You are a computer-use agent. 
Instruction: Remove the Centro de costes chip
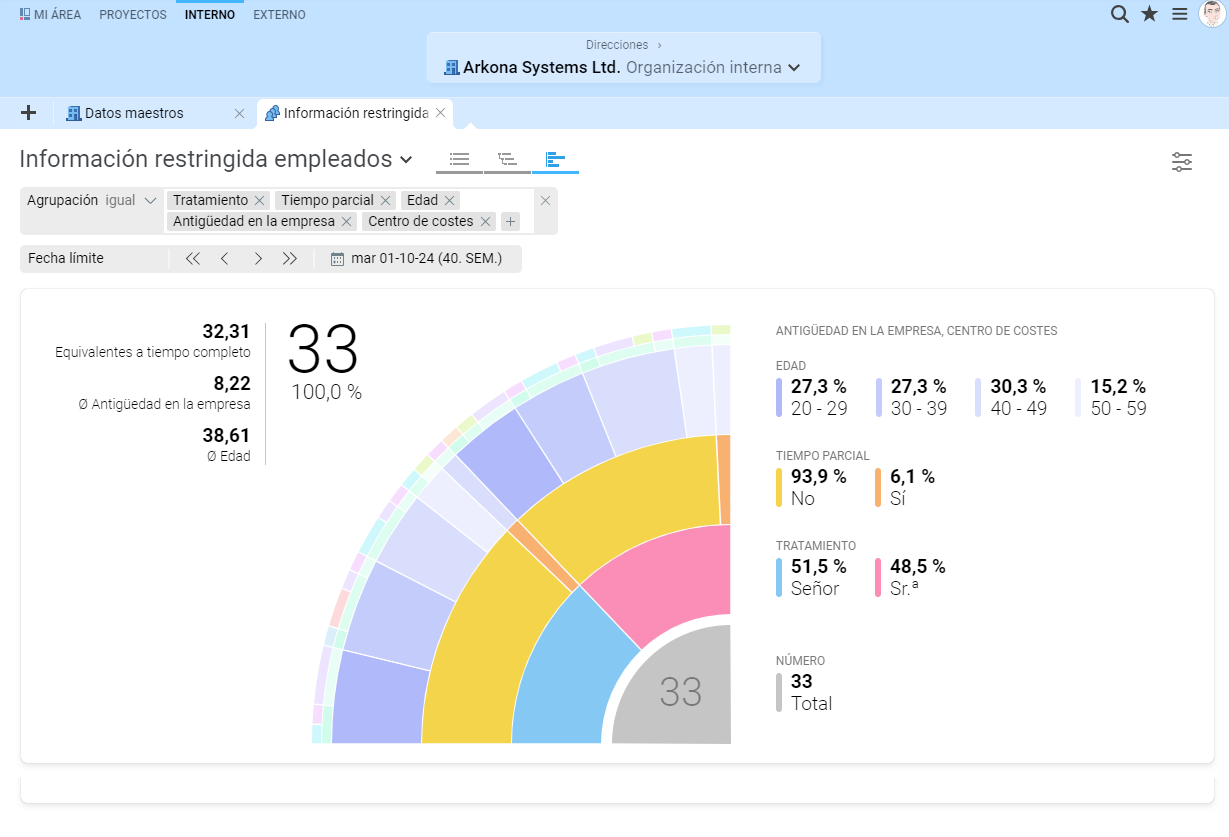pyautogui.click(x=486, y=222)
